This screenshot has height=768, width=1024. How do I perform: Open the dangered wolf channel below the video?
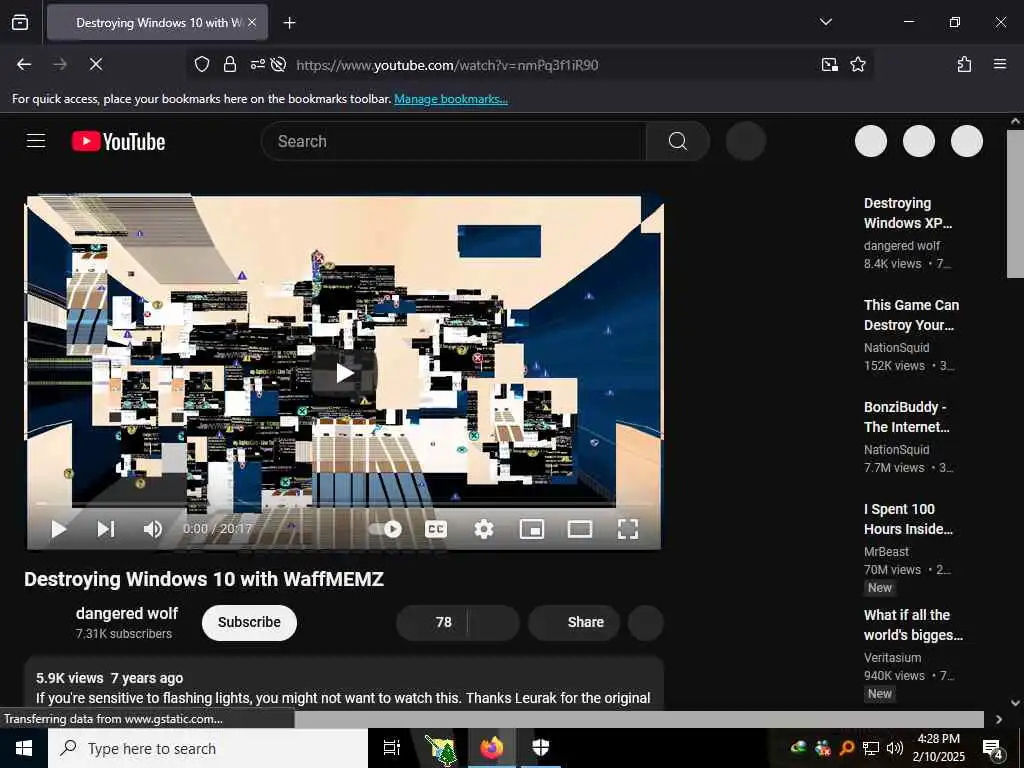[x=127, y=614]
